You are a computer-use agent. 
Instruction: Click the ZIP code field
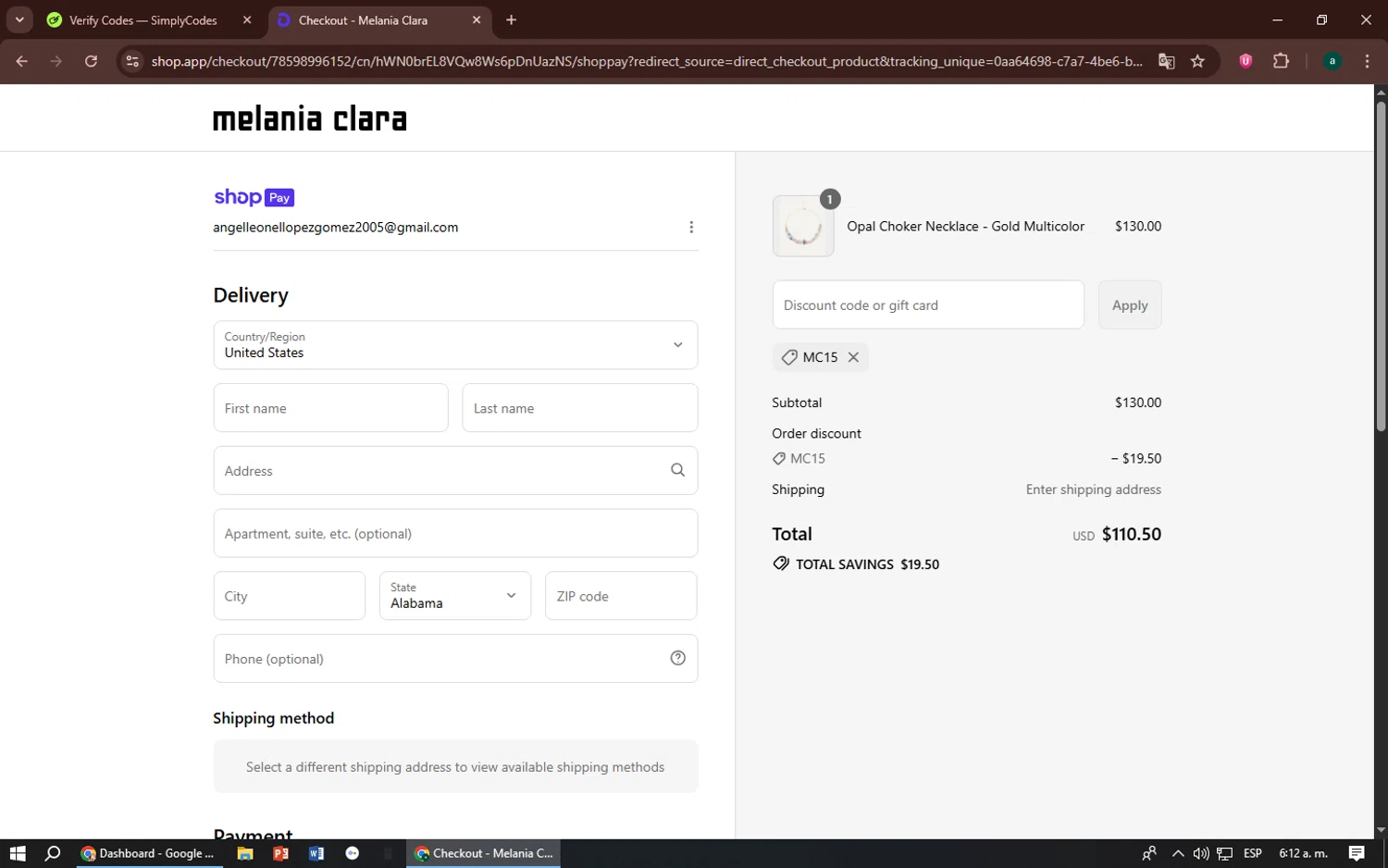pyautogui.click(x=621, y=596)
